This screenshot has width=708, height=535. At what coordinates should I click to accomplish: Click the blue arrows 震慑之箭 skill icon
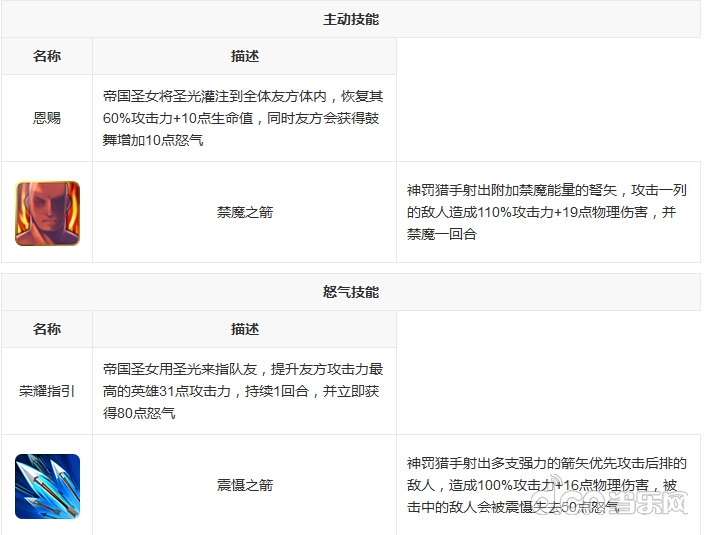[47, 486]
